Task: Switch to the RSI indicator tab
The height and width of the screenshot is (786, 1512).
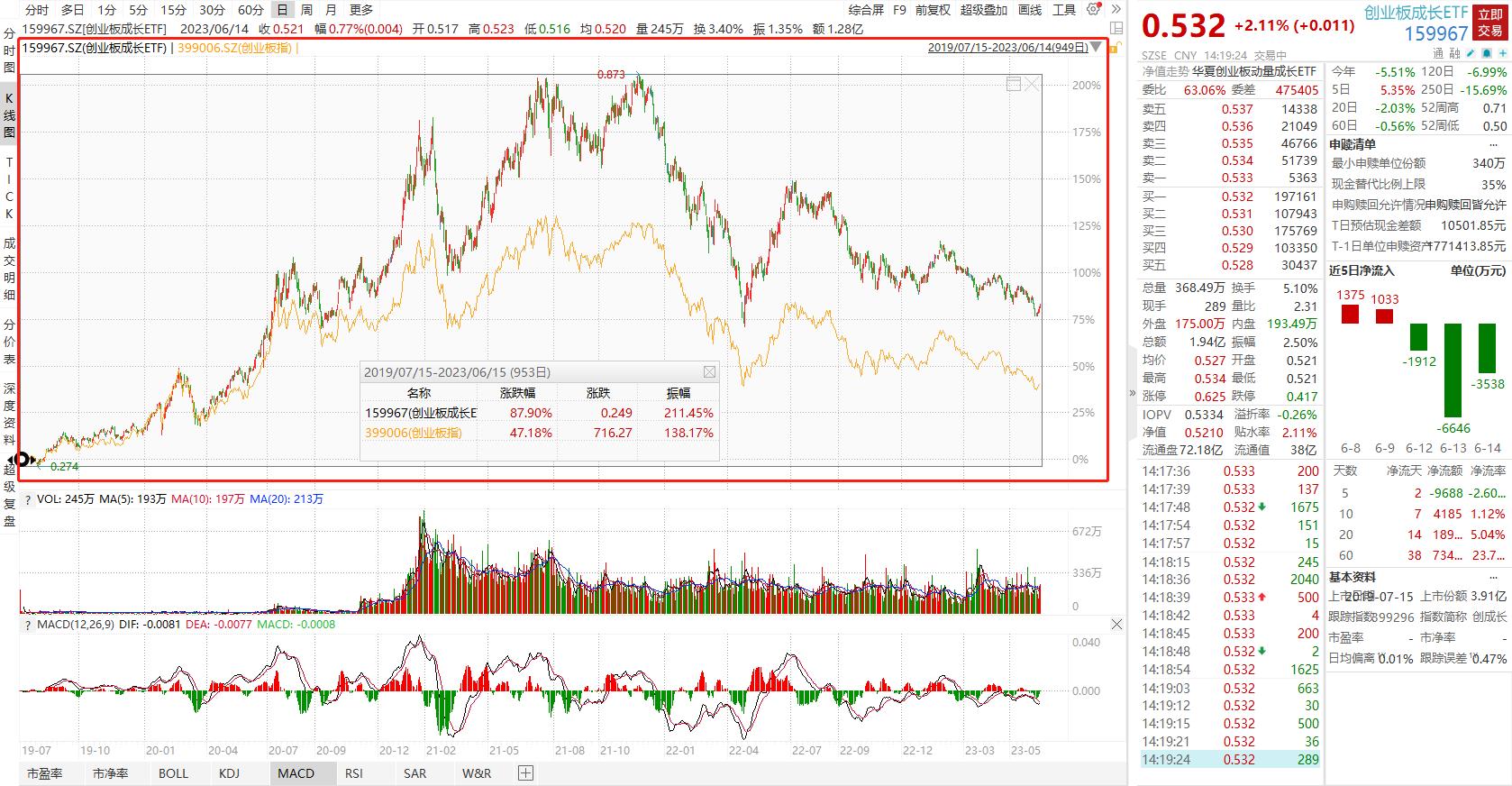Action: pos(354,772)
